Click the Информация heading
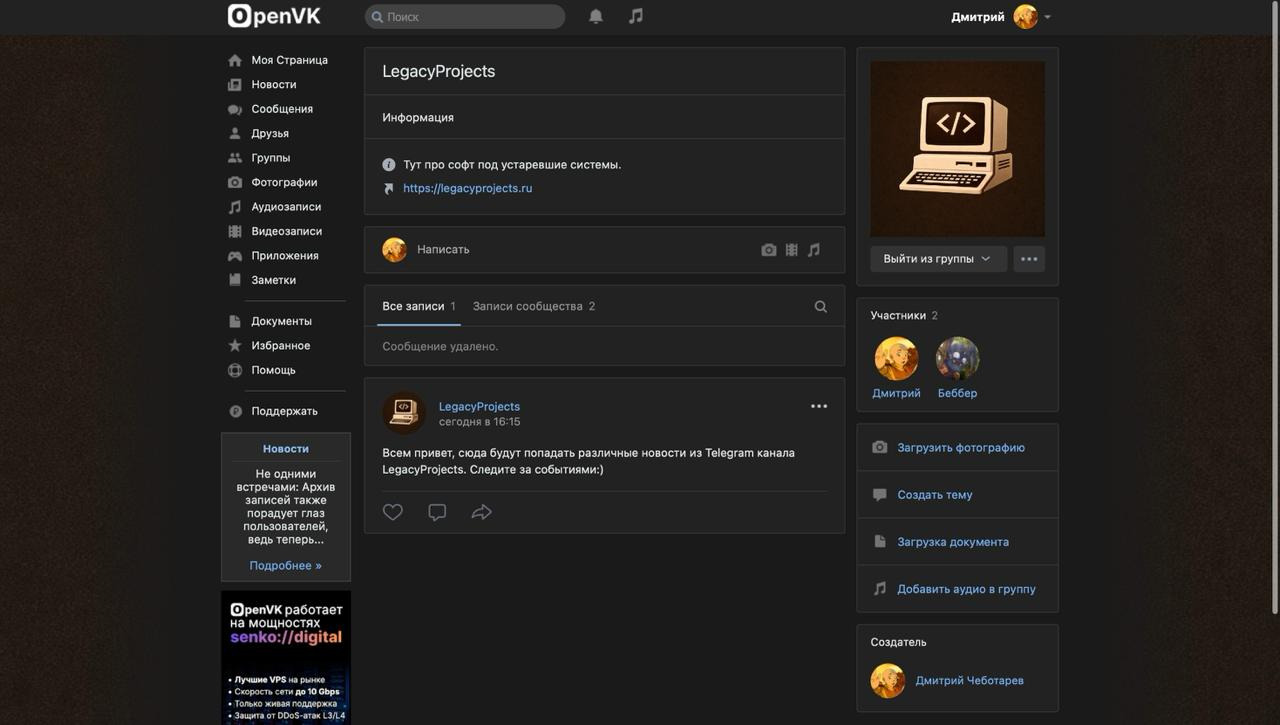This screenshot has height=725, width=1280. [x=418, y=118]
